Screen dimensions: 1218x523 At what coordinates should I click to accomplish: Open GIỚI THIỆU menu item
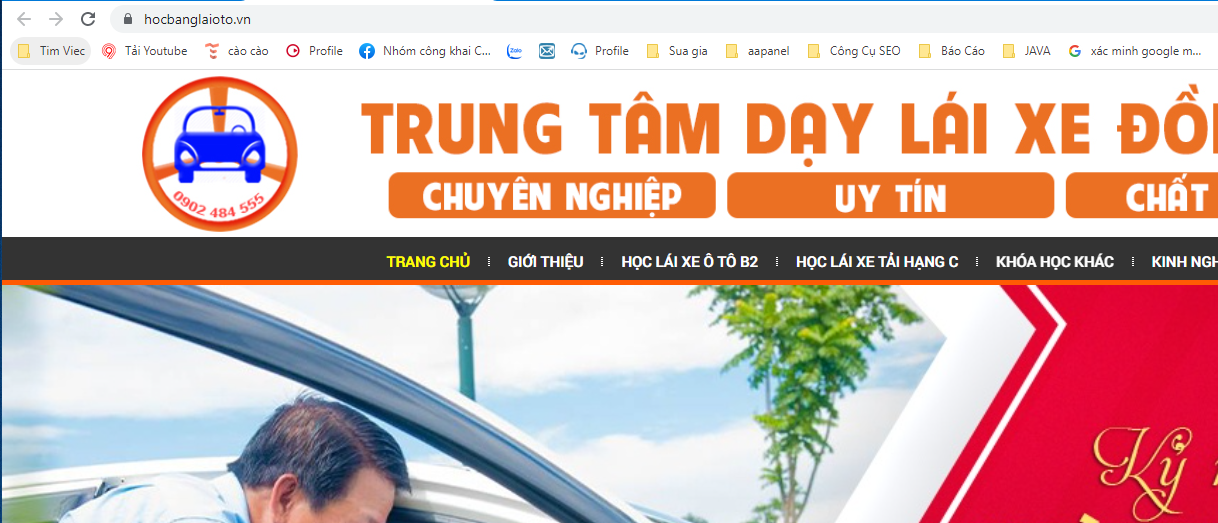pos(545,262)
